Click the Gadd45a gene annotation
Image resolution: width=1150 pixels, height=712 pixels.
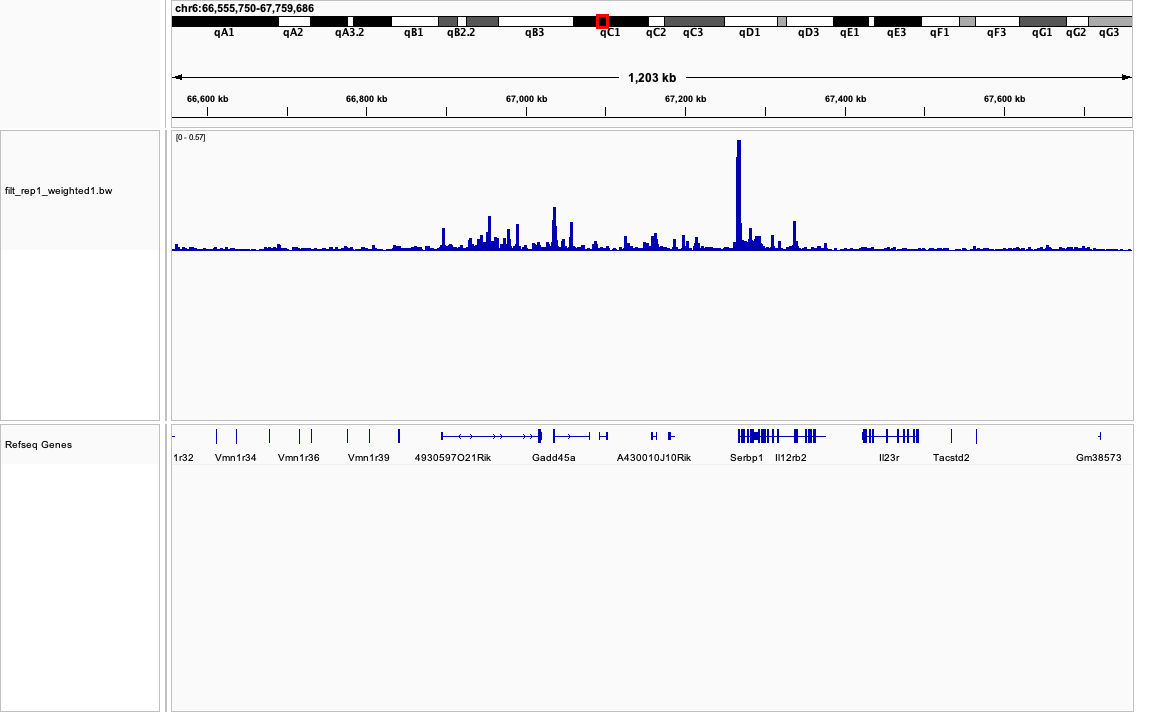(553, 458)
